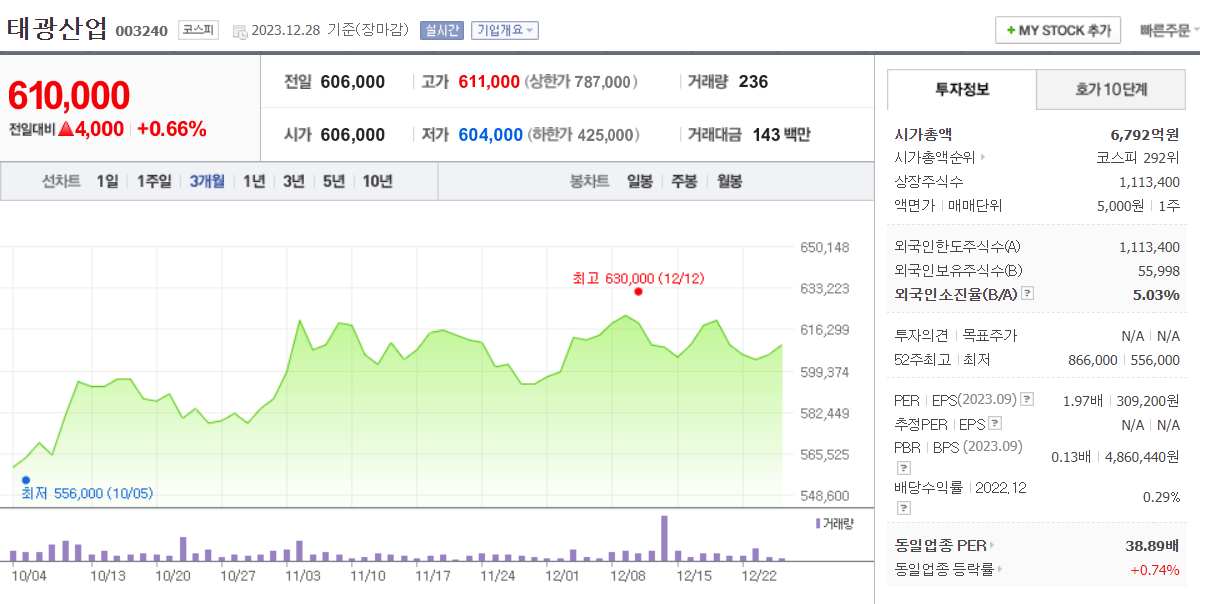Image resolution: width=1213 pixels, height=604 pixels.
Task: Click the 동일업종 등락률 value +0.74%
Action: pos(1155,570)
